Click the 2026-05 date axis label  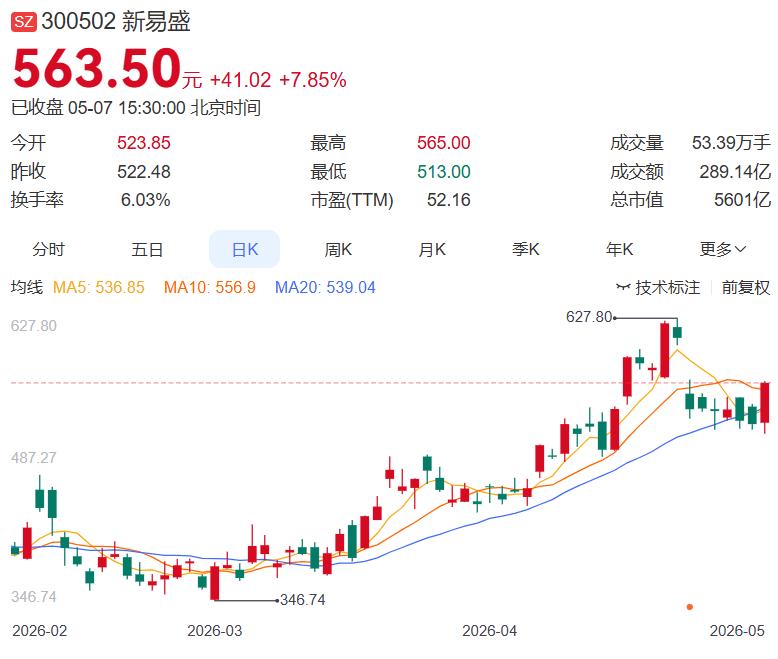coord(737,631)
